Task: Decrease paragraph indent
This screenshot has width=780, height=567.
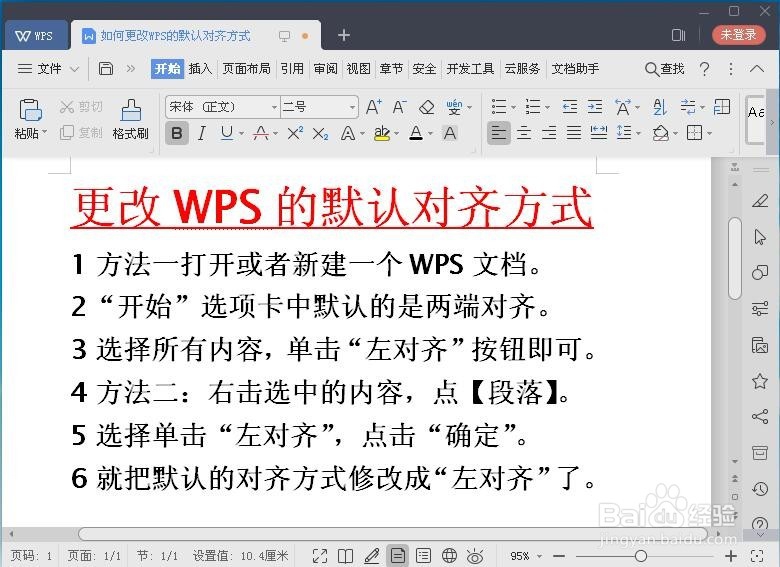Action: (570, 106)
